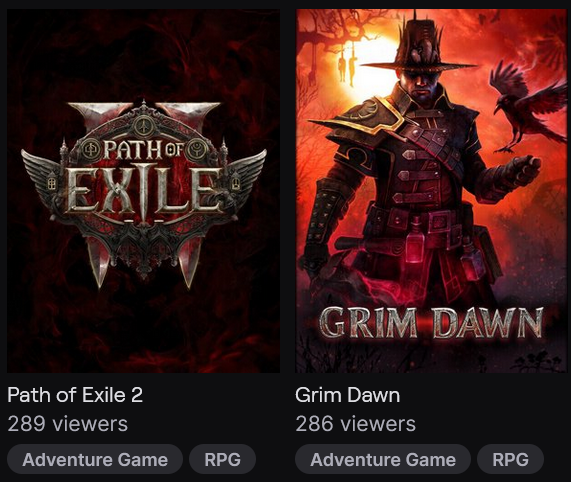Image resolution: width=571 pixels, height=482 pixels.
Task: Select RPG tag under Path of Exile 2
Action: click(223, 459)
